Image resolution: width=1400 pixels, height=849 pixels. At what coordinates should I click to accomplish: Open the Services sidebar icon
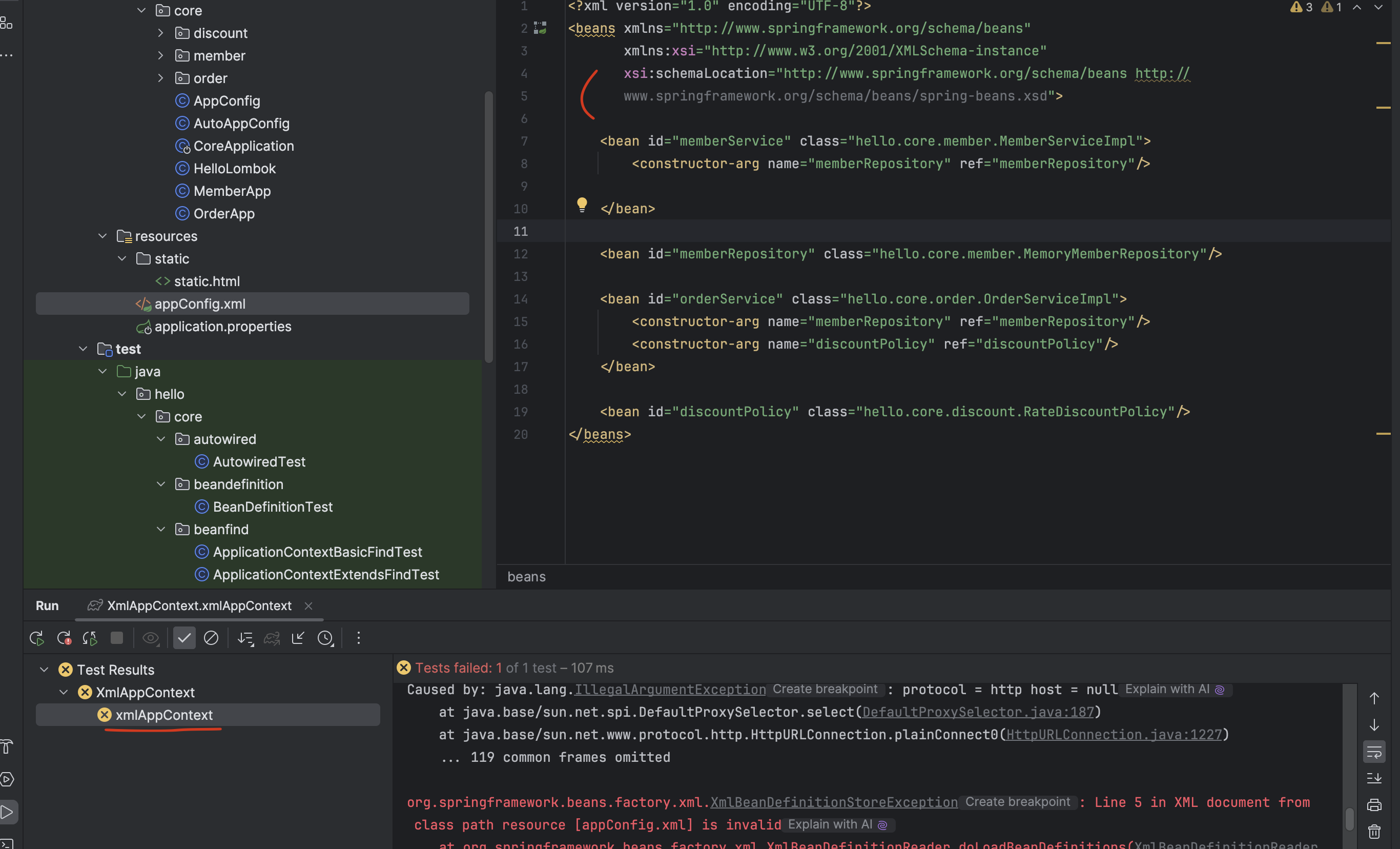[x=7, y=779]
